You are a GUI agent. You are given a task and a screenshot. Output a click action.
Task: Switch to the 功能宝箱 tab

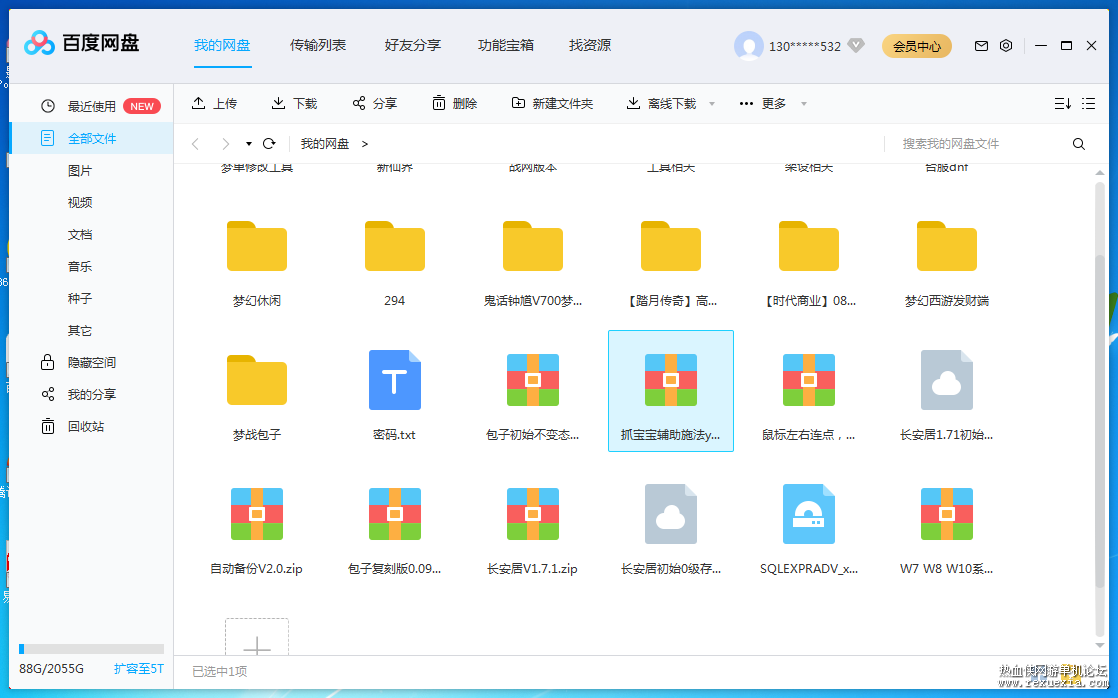click(506, 46)
